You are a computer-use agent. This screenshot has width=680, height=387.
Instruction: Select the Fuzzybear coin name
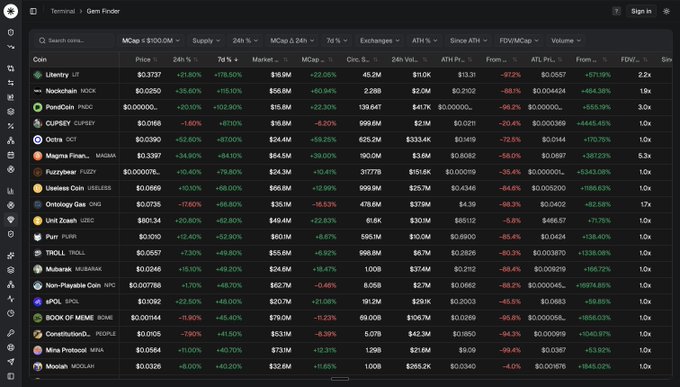pos(61,172)
